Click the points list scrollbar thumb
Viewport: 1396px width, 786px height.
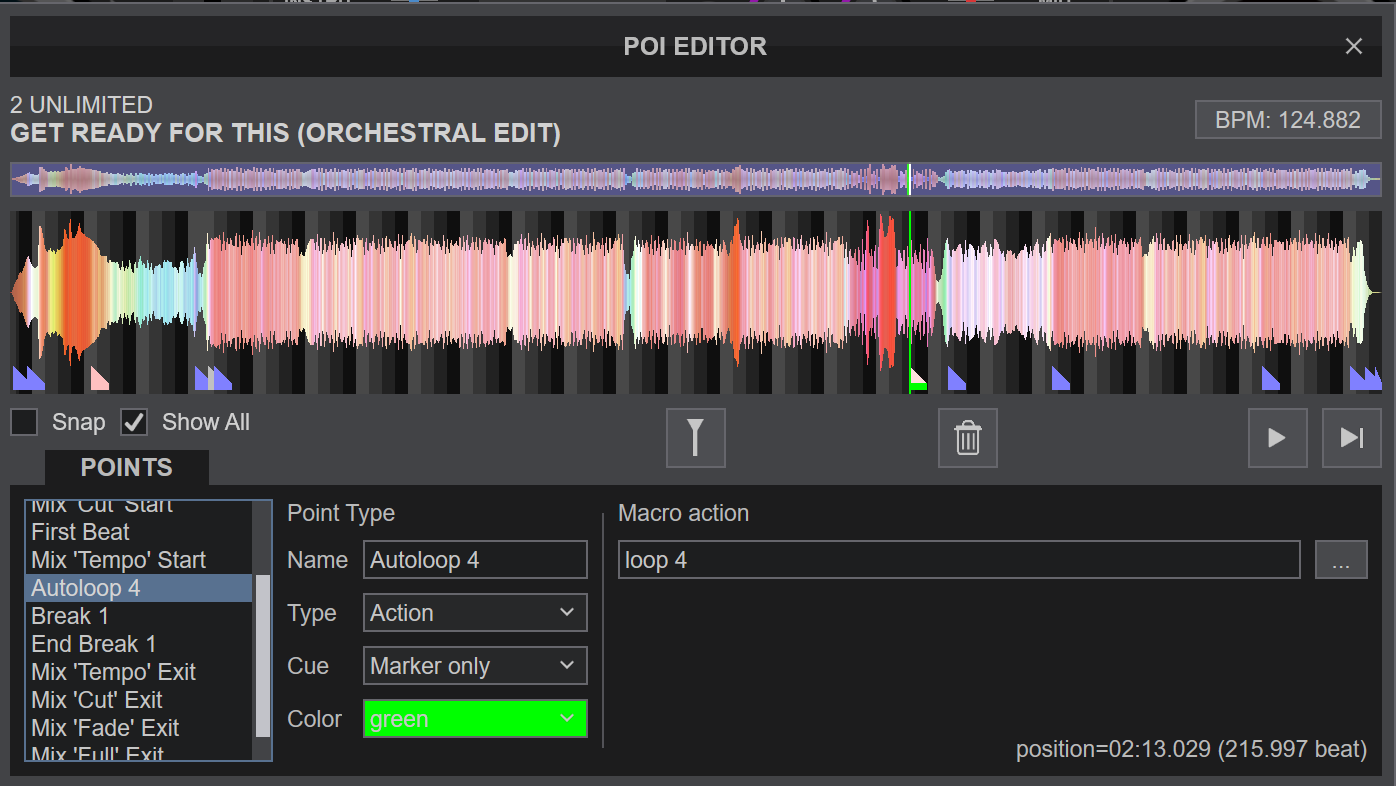(x=263, y=656)
